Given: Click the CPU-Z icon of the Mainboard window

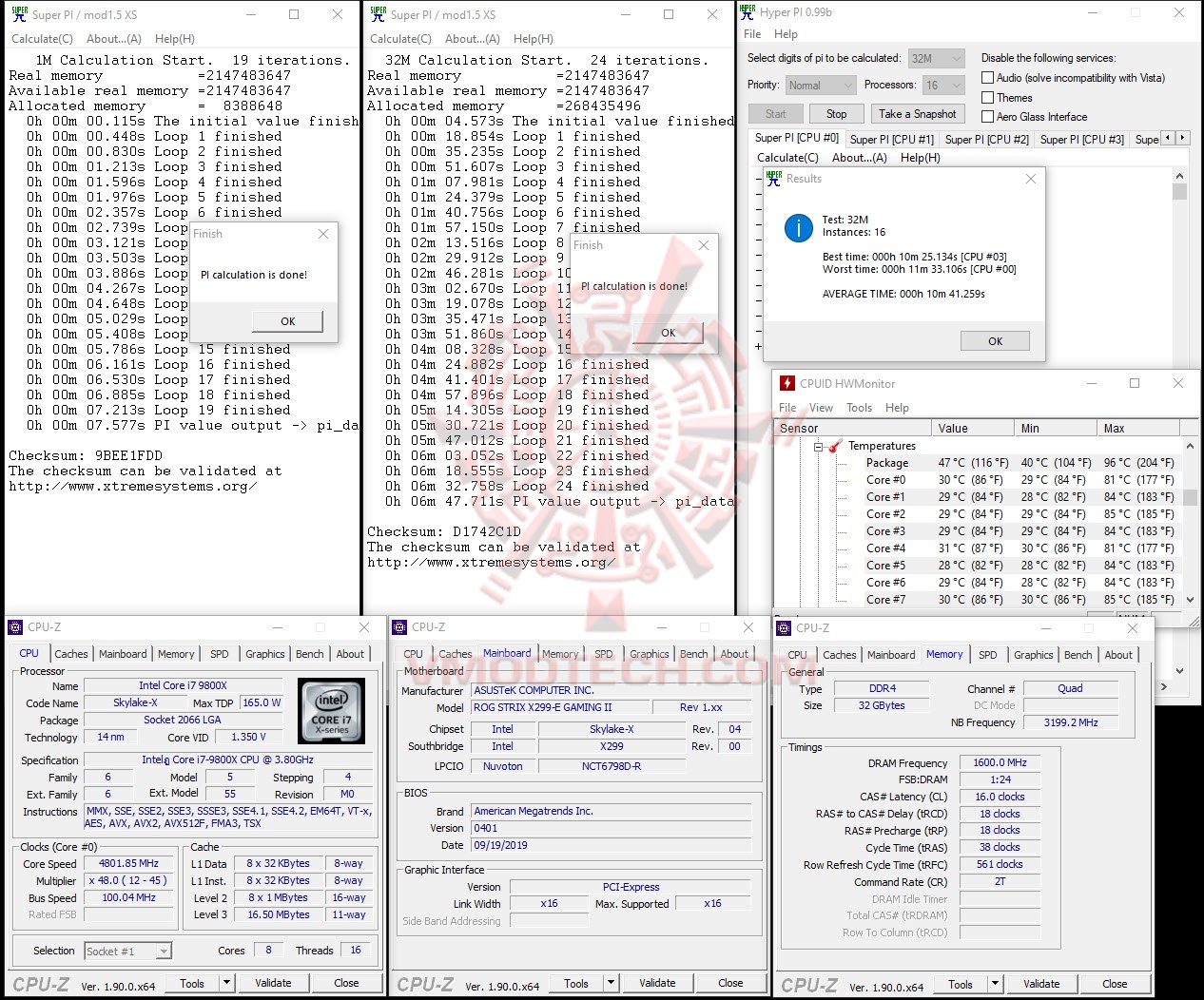Looking at the screenshot, I should 399,627.
